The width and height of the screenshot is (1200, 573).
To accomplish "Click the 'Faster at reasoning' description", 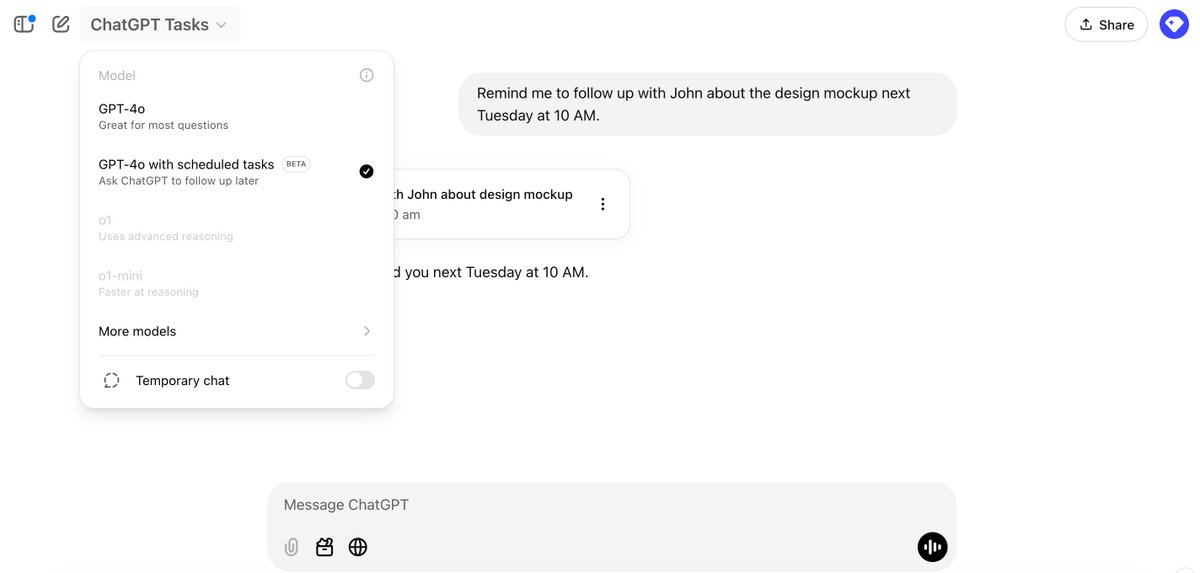I will pos(148,292).
